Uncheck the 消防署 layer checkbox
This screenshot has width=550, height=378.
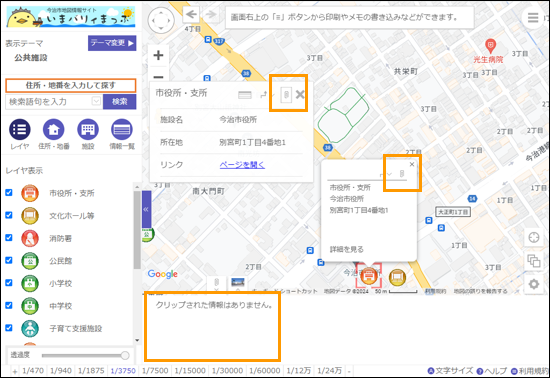click(x=9, y=237)
